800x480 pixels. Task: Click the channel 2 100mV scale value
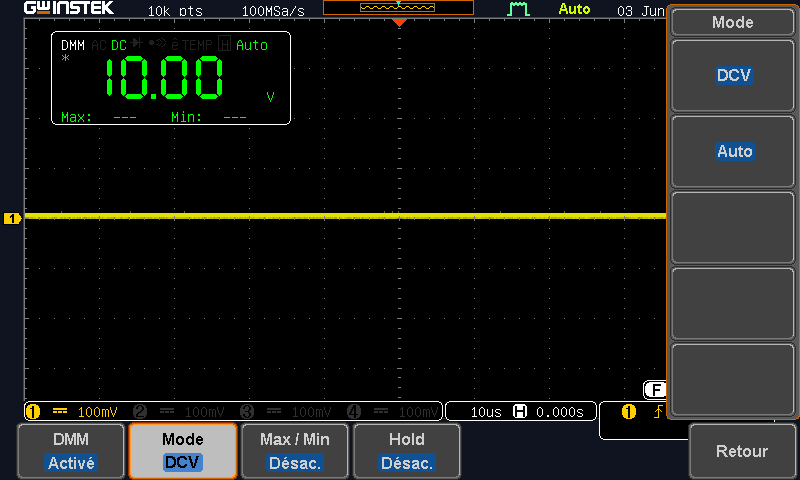205,412
